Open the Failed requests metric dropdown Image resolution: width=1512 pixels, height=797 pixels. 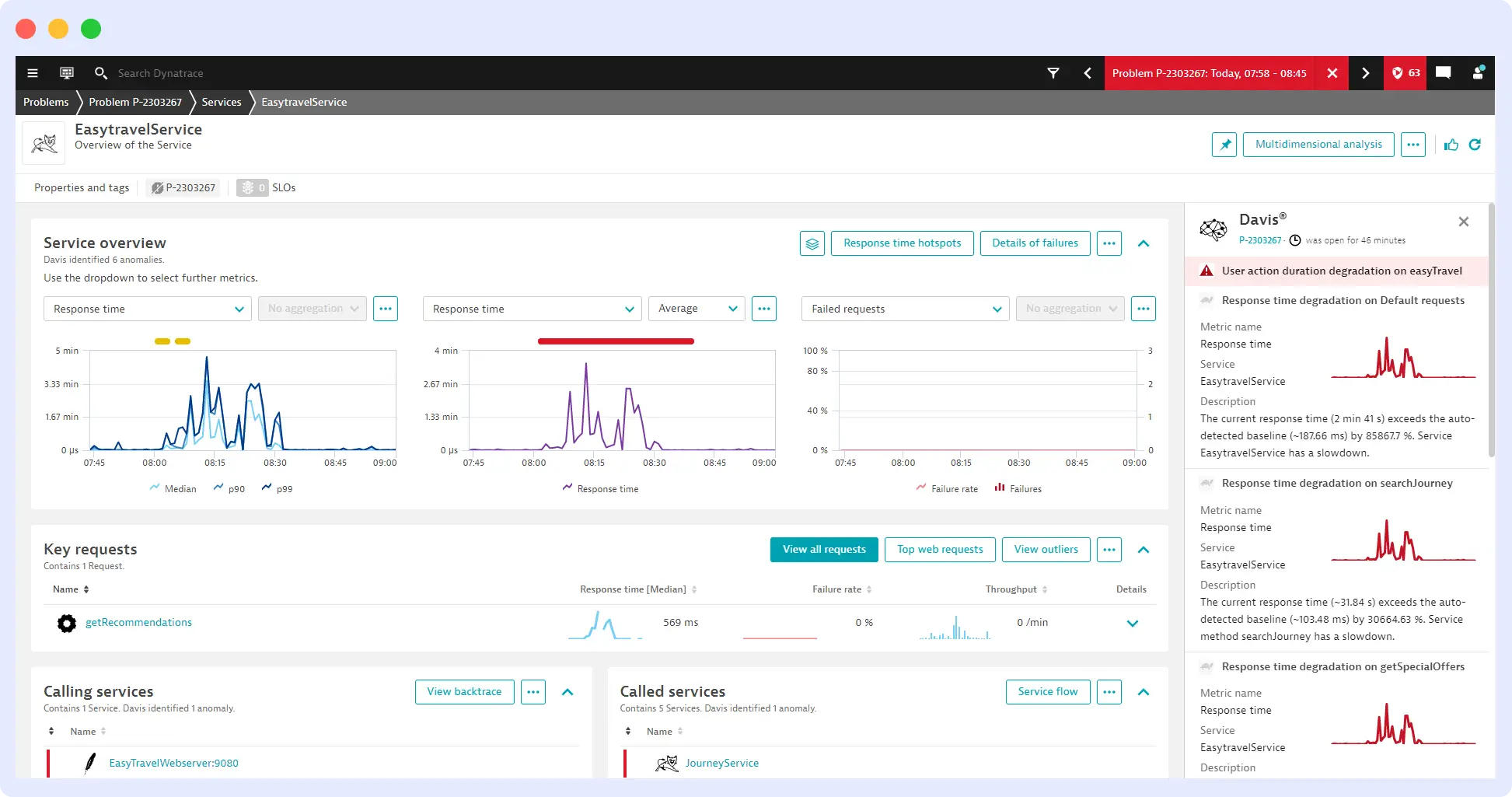[906, 309]
